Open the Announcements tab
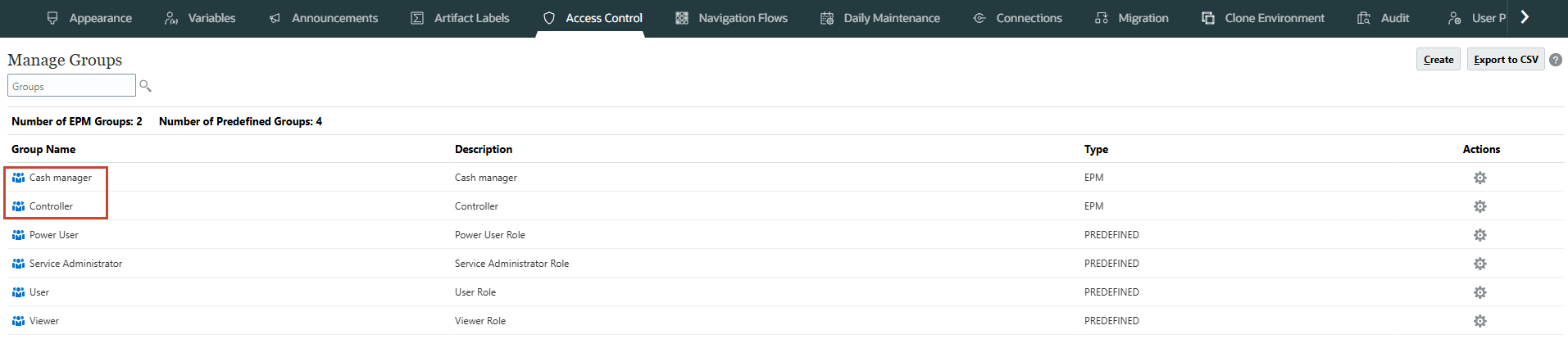 [324, 18]
